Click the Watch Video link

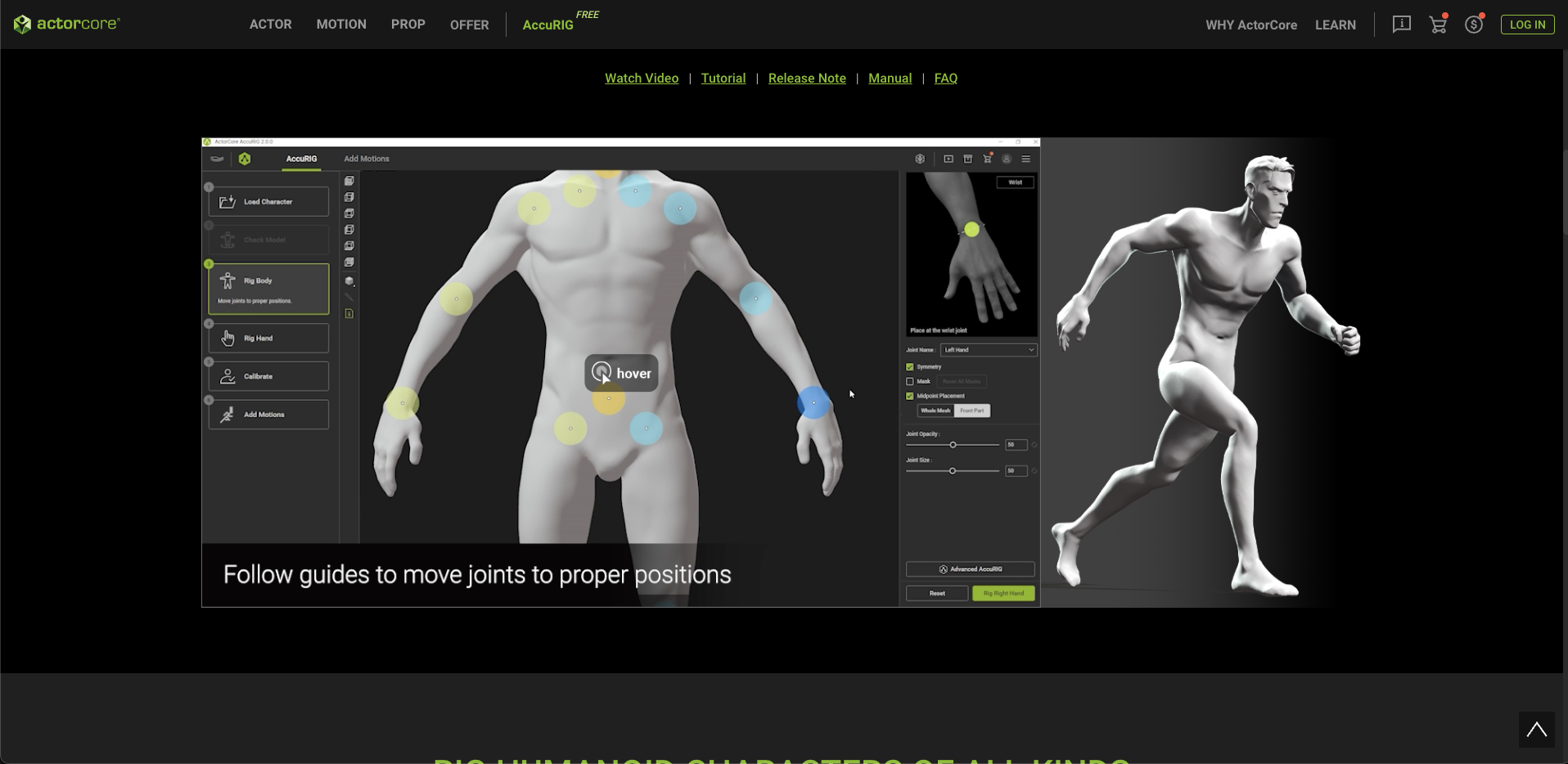pyautogui.click(x=641, y=79)
